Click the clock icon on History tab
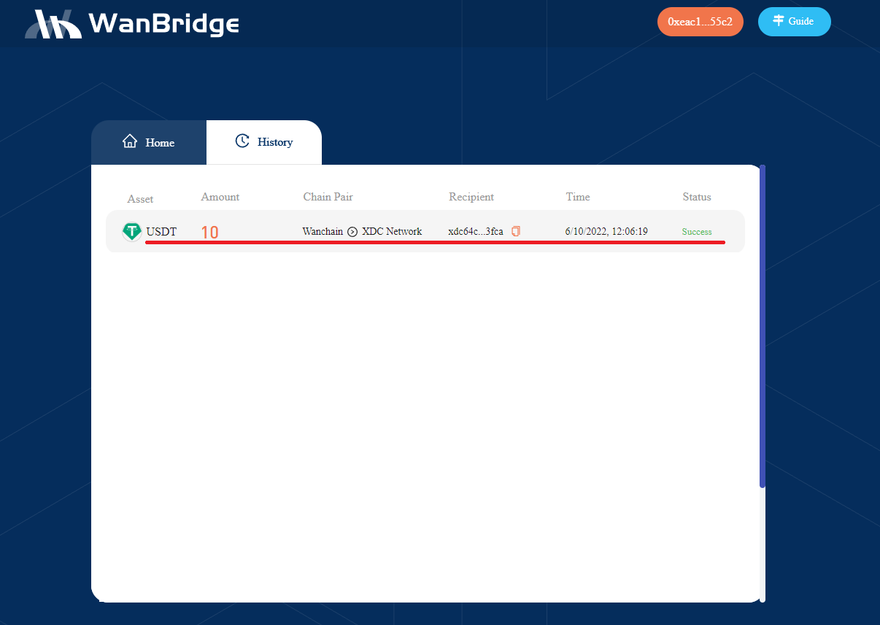This screenshot has height=625, width=880. (x=242, y=141)
